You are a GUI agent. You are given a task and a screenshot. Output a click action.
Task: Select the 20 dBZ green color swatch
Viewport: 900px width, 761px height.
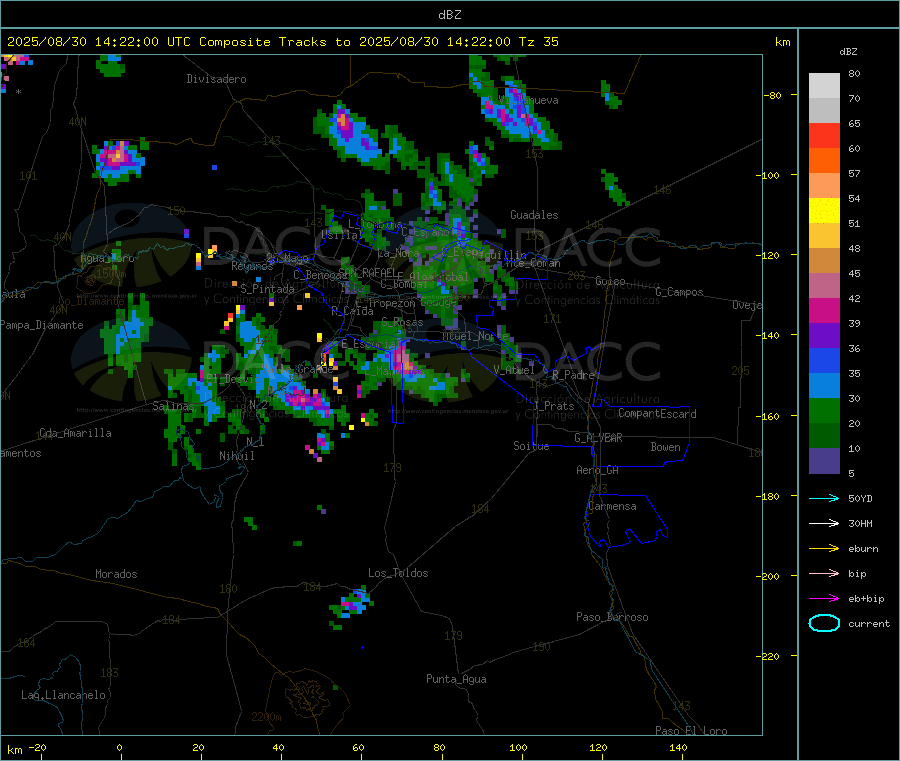(824, 436)
